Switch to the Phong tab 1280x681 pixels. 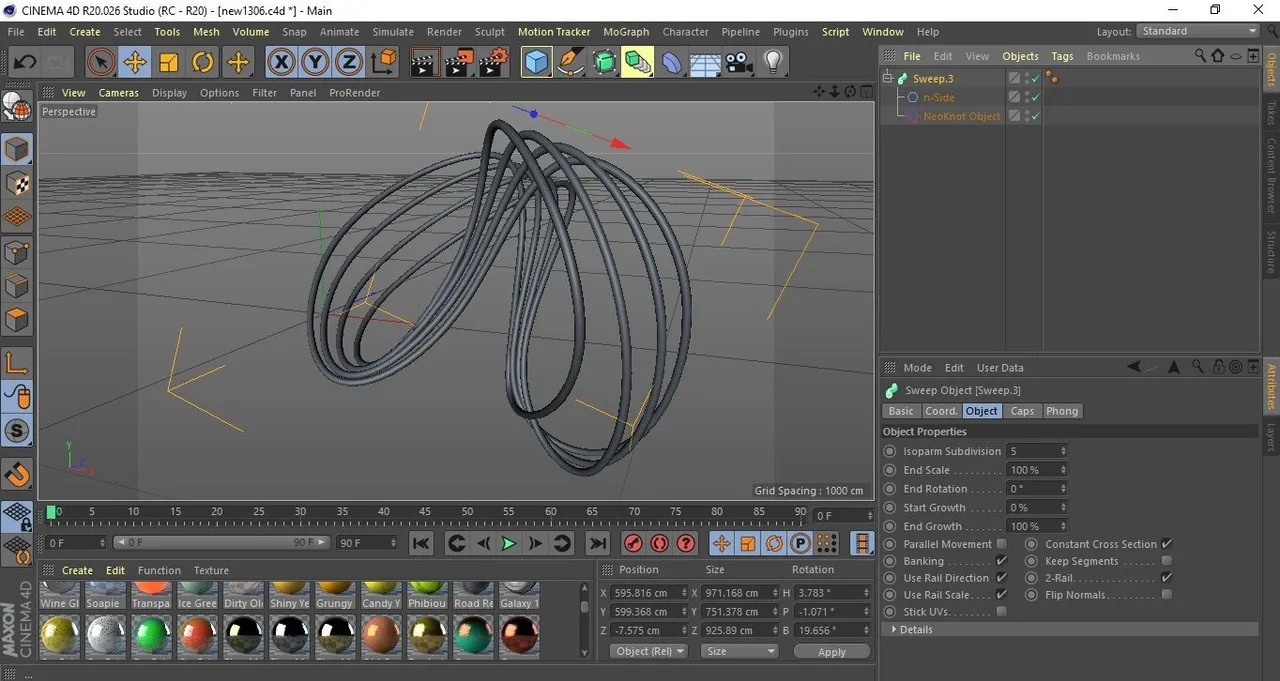[x=1062, y=411]
